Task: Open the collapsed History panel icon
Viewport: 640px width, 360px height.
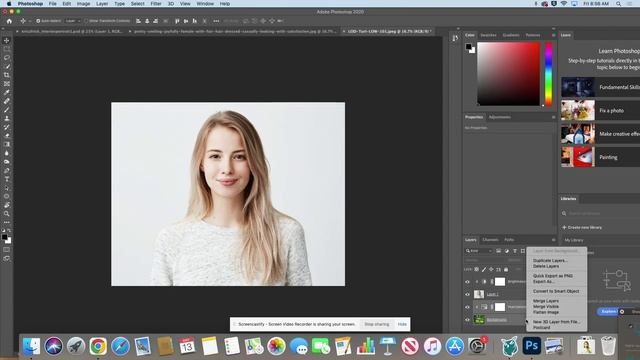Action: tap(455, 38)
